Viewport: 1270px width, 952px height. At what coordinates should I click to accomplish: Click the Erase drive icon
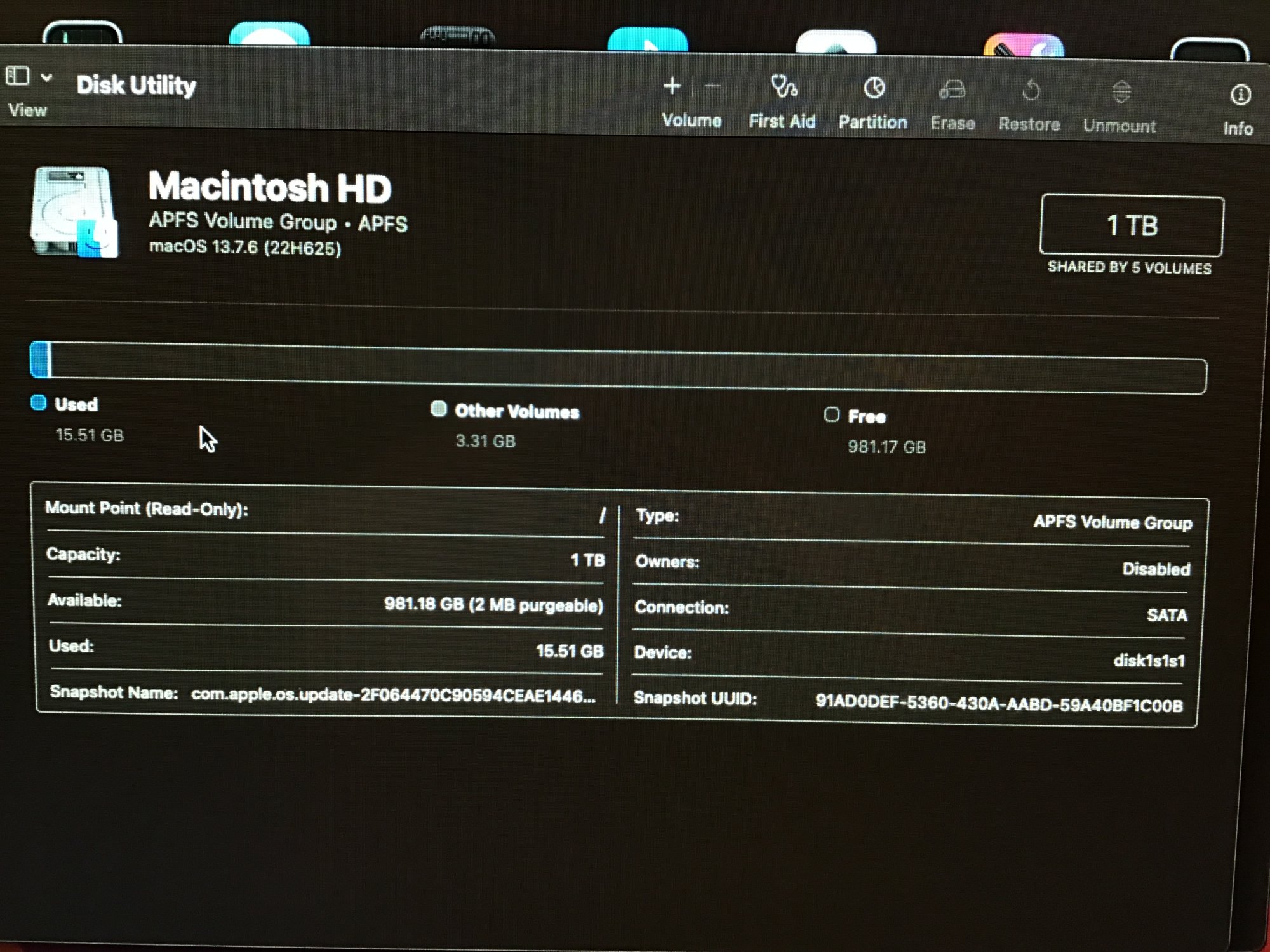[x=952, y=90]
